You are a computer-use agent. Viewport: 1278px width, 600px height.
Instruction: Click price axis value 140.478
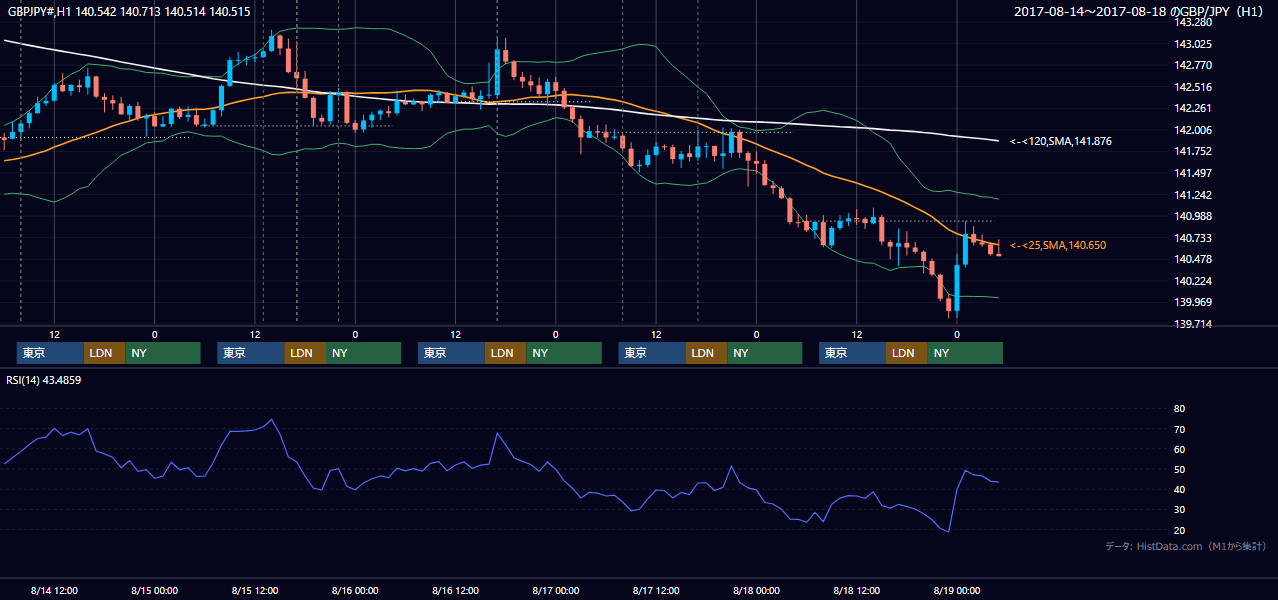click(x=1193, y=259)
